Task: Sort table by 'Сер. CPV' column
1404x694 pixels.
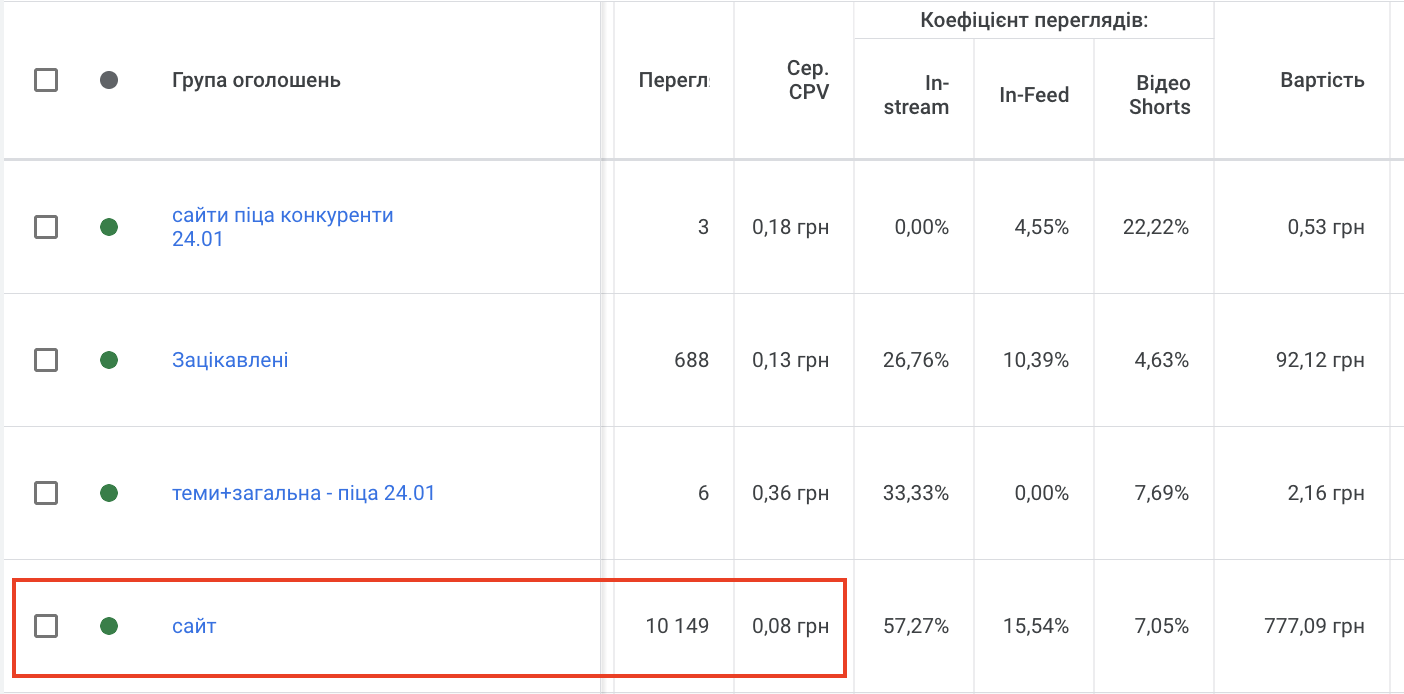Action: 807,80
